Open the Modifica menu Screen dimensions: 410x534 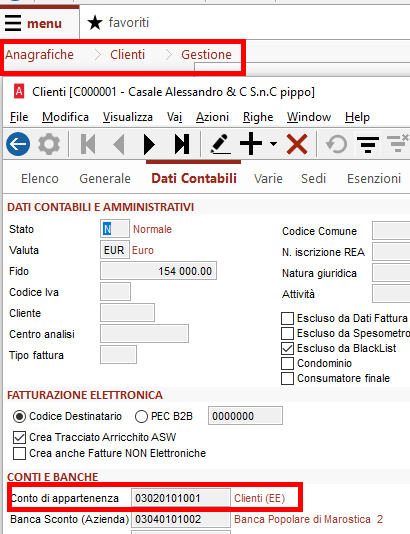coord(65,117)
